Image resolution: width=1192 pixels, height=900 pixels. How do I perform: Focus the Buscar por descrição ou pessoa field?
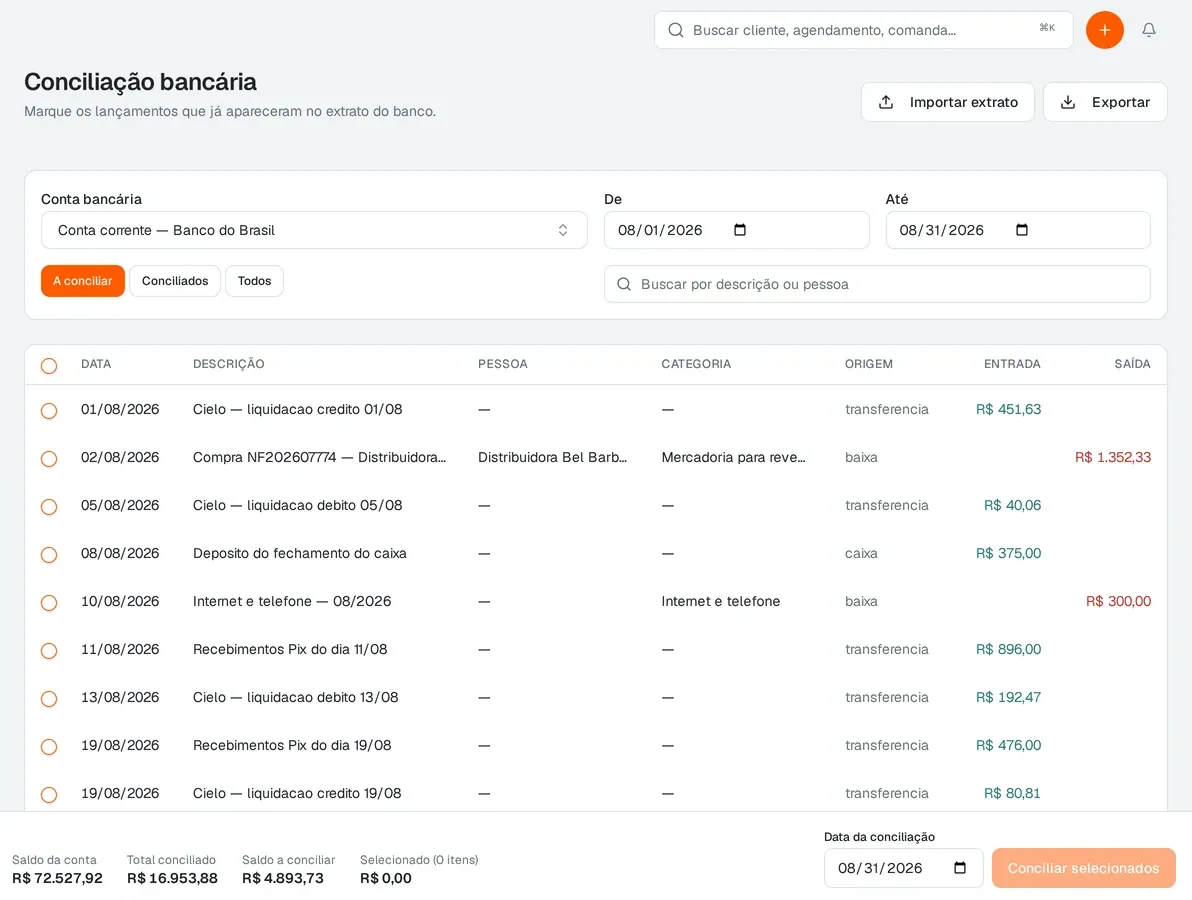click(877, 284)
